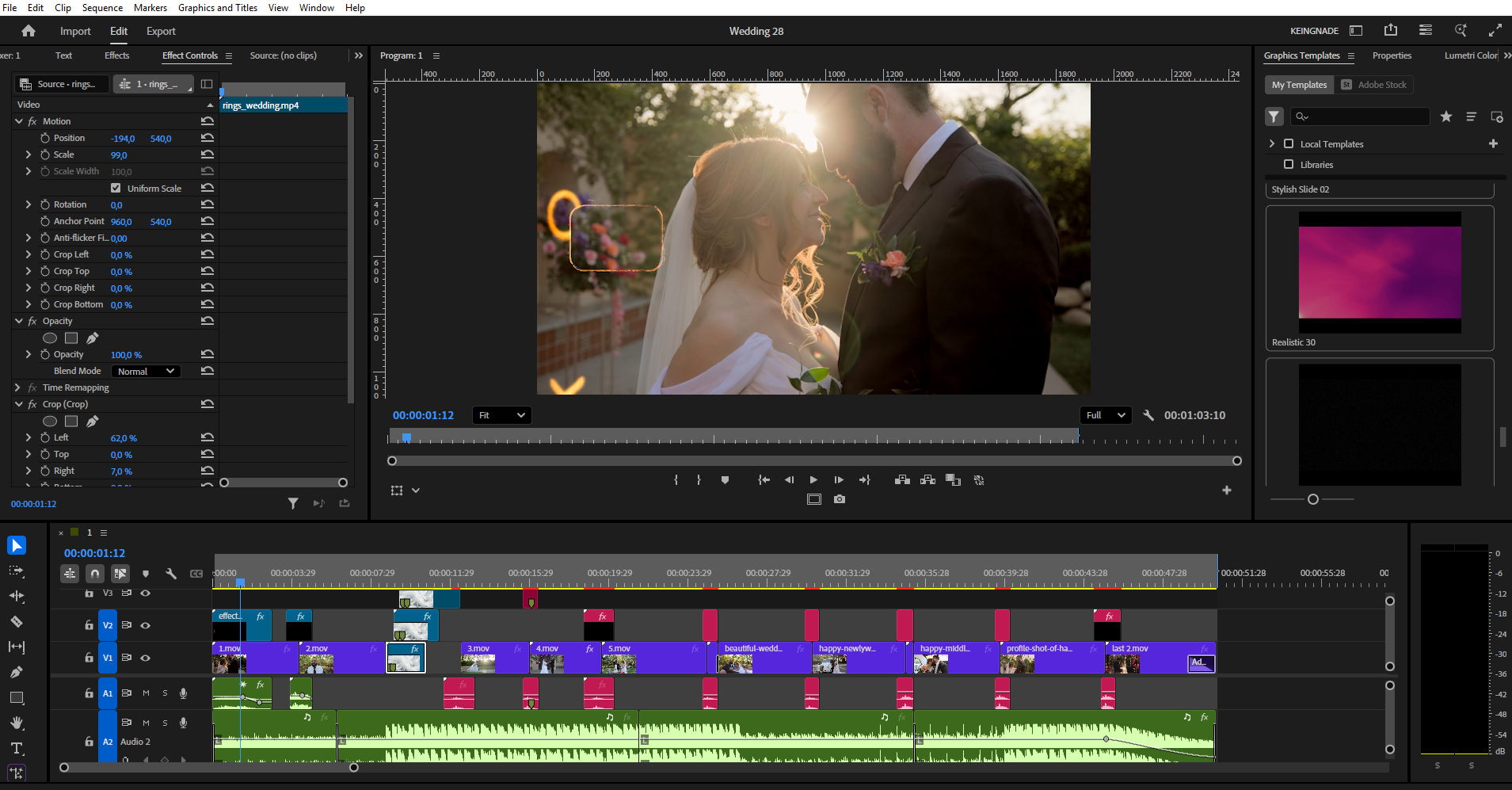
Task: Select the Type tool
Action: coord(17,748)
